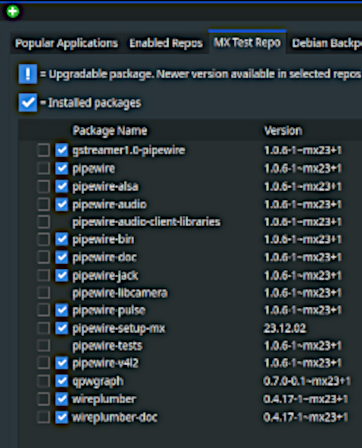Select the MX Test Repo tab
Viewport: 362px width, 448px height.
247,42
